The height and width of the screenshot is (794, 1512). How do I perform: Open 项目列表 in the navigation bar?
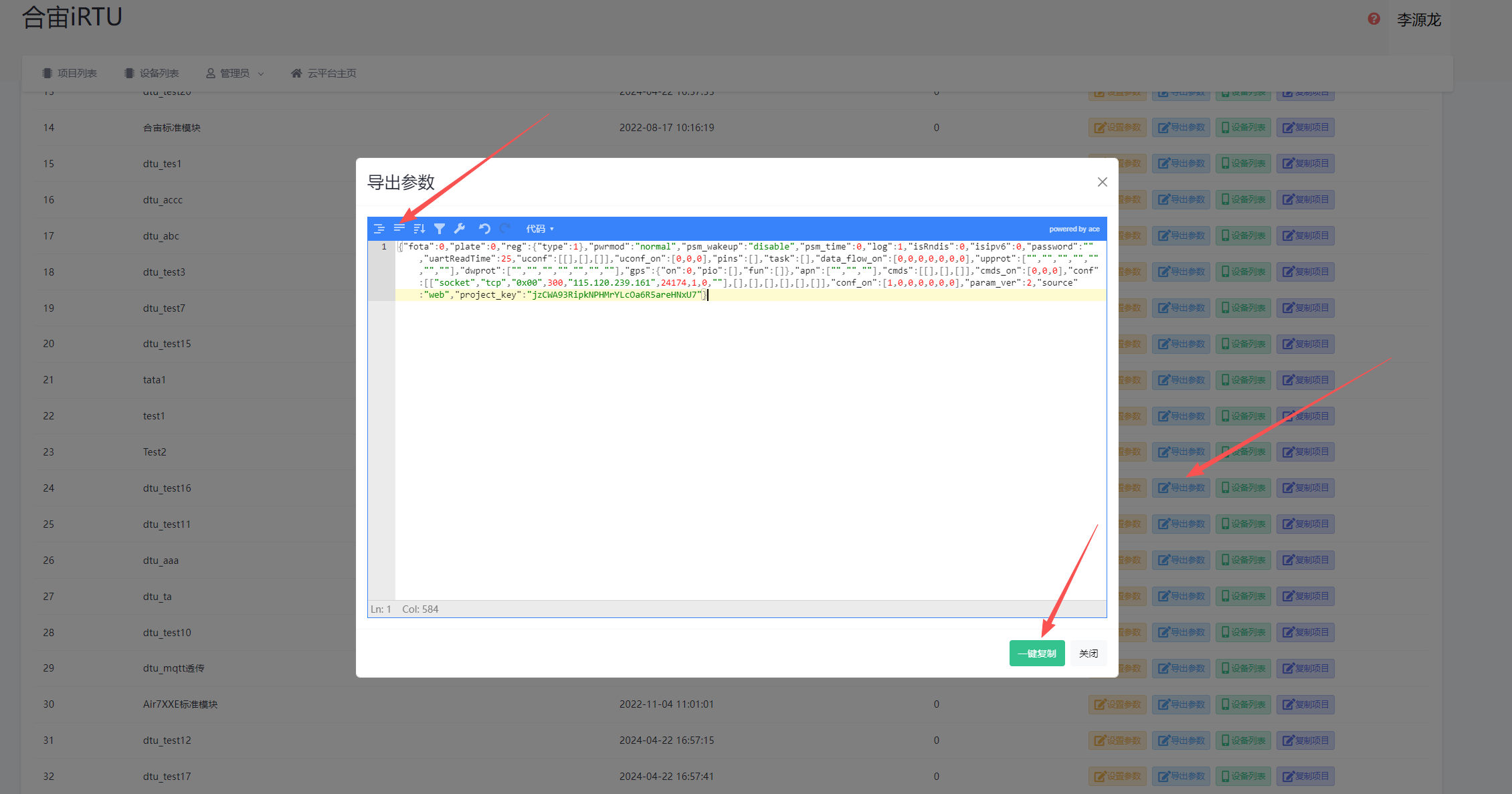point(70,73)
